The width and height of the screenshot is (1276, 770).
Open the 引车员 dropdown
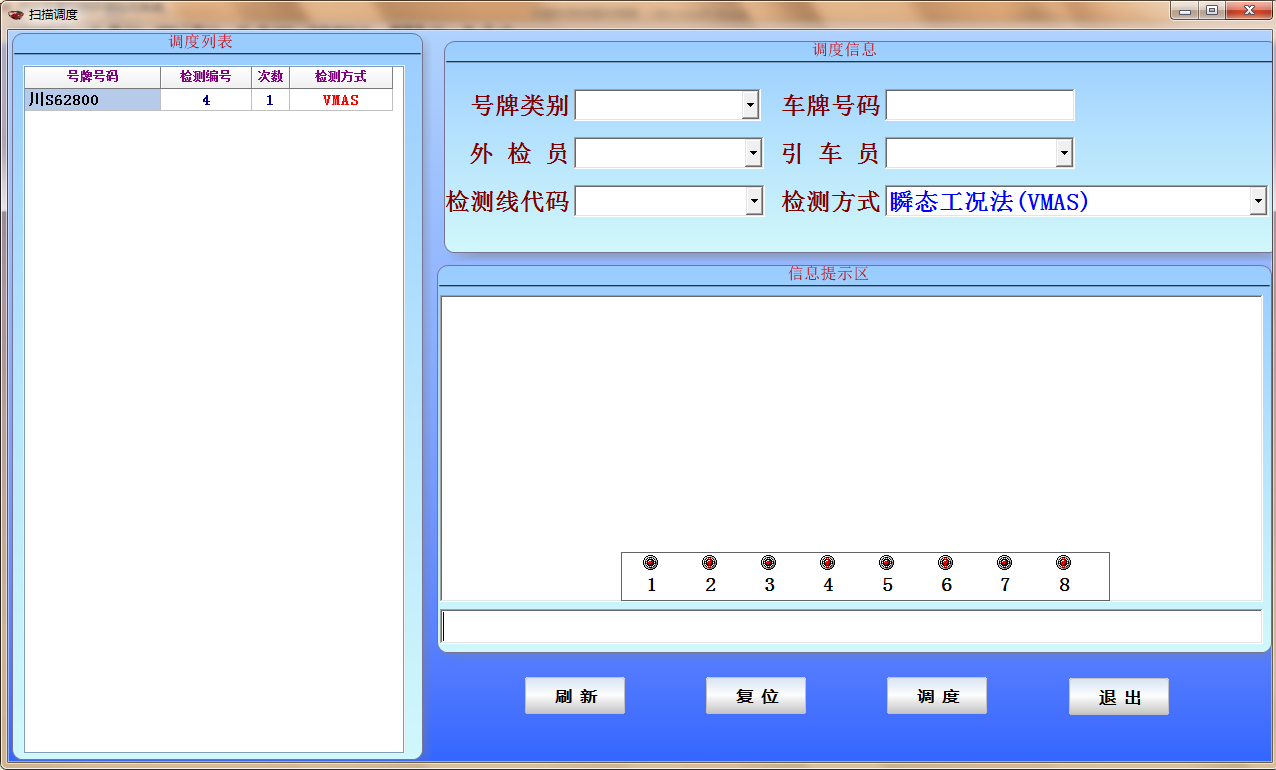pyautogui.click(x=1064, y=153)
